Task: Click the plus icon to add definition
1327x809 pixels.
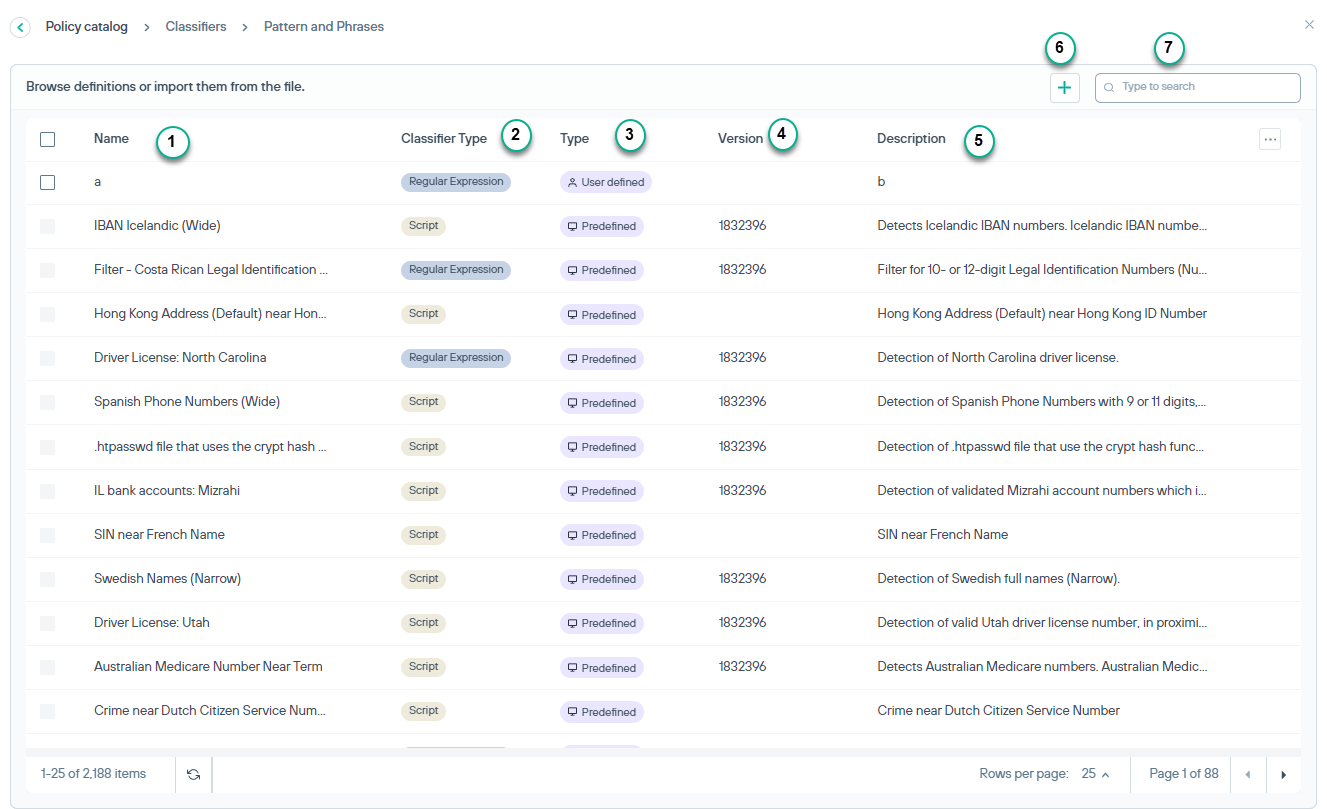Action: tap(1064, 88)
